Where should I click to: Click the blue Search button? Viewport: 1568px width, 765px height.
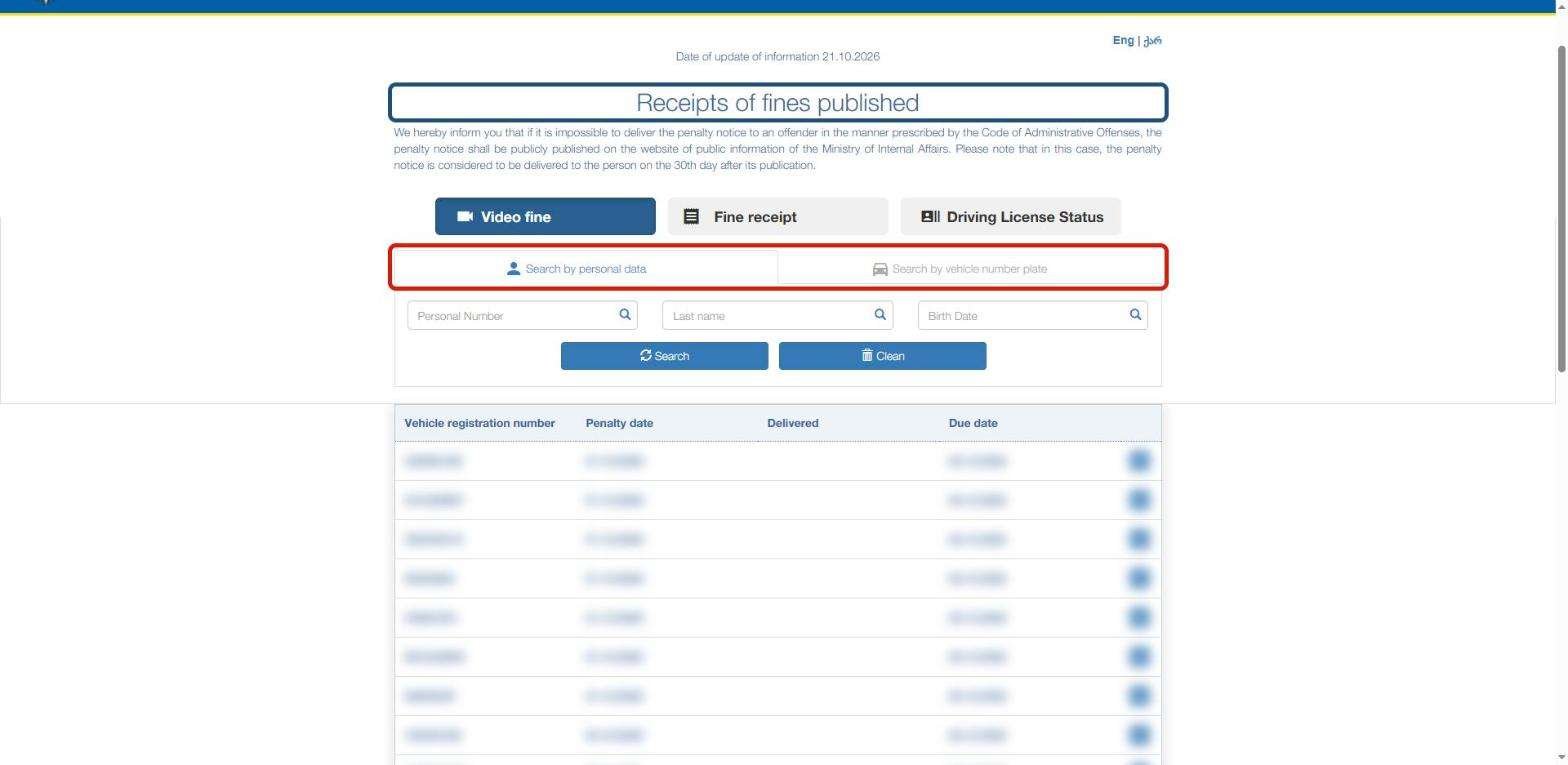coord(664,356)
